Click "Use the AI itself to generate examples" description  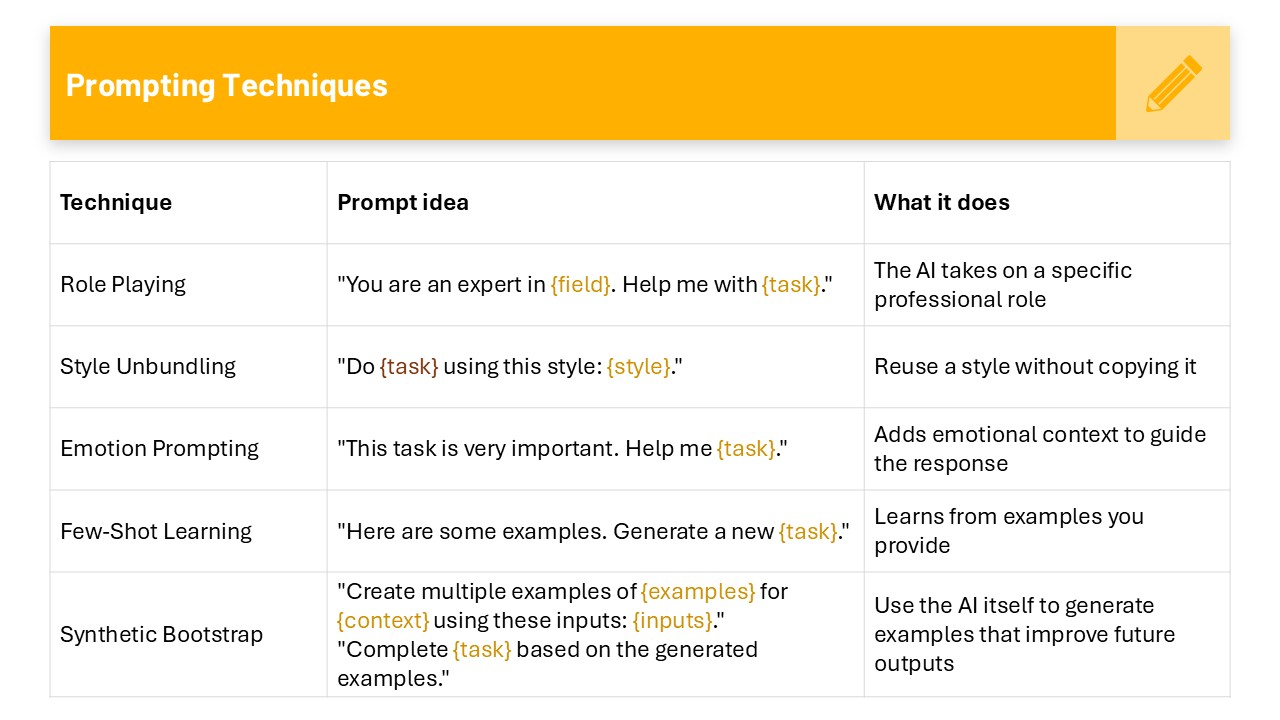tap(1025, 635)
